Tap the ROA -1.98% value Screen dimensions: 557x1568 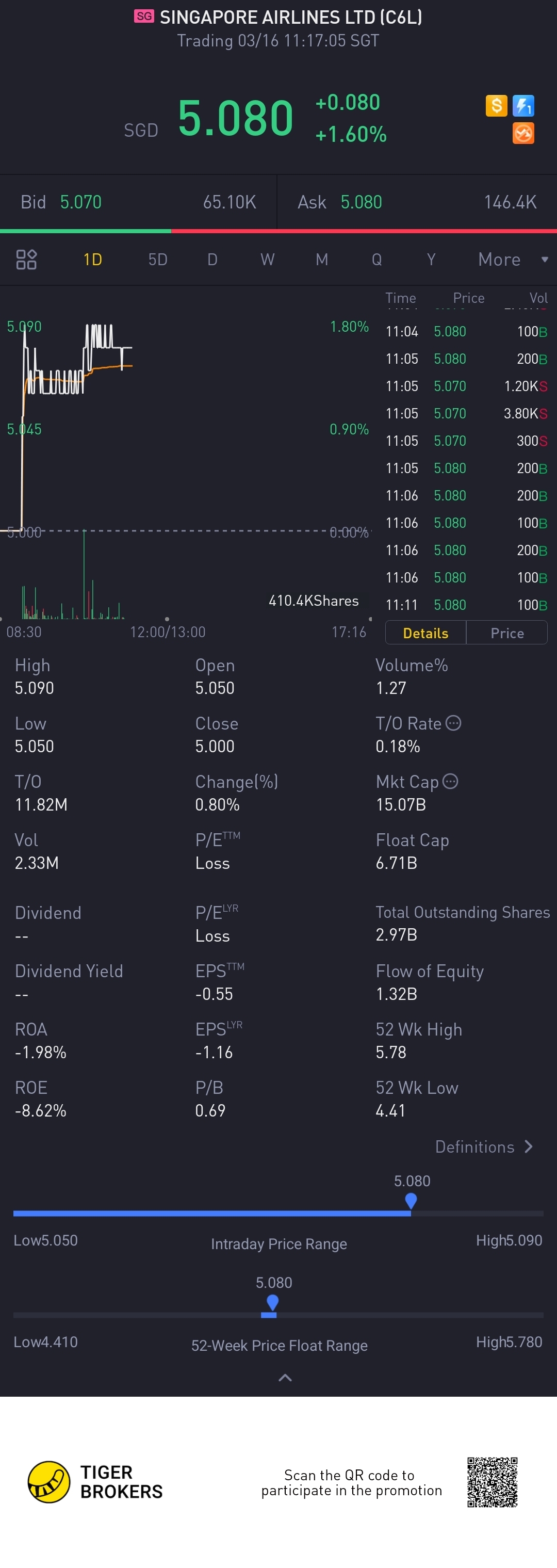[x=40, y=1052]
